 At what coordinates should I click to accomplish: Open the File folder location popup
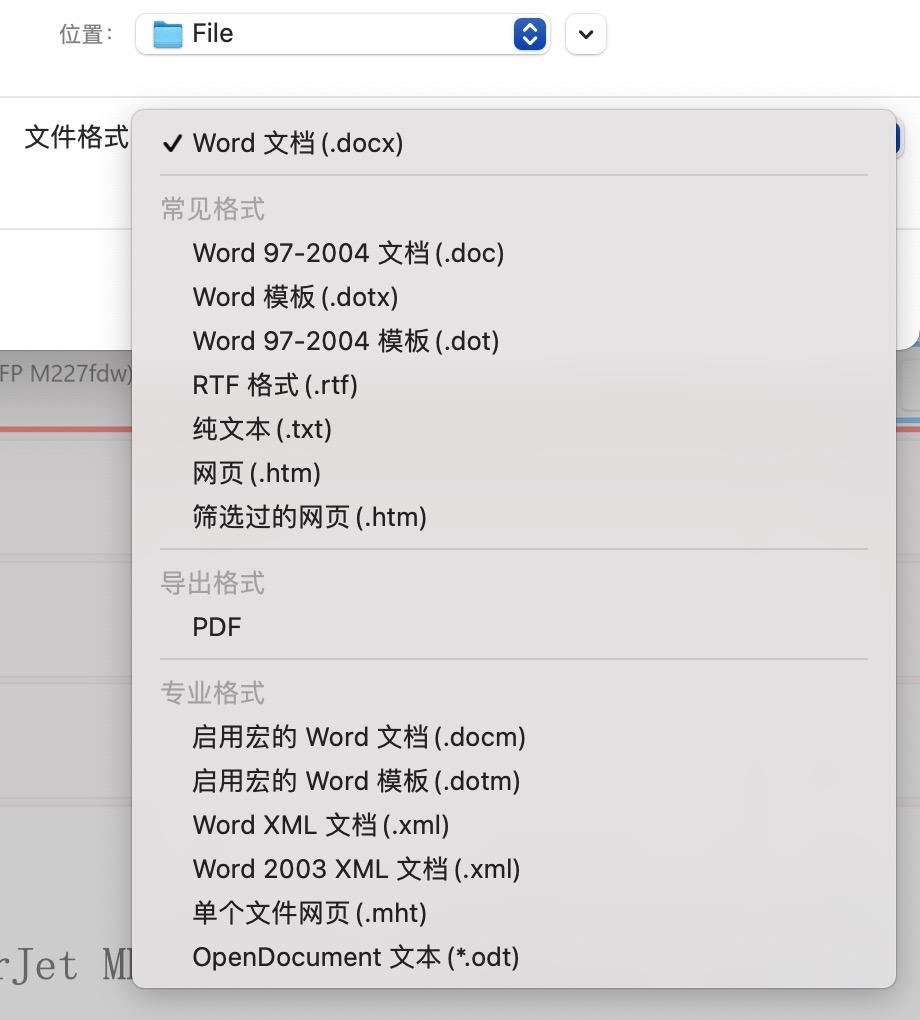(x=340, y=33)
